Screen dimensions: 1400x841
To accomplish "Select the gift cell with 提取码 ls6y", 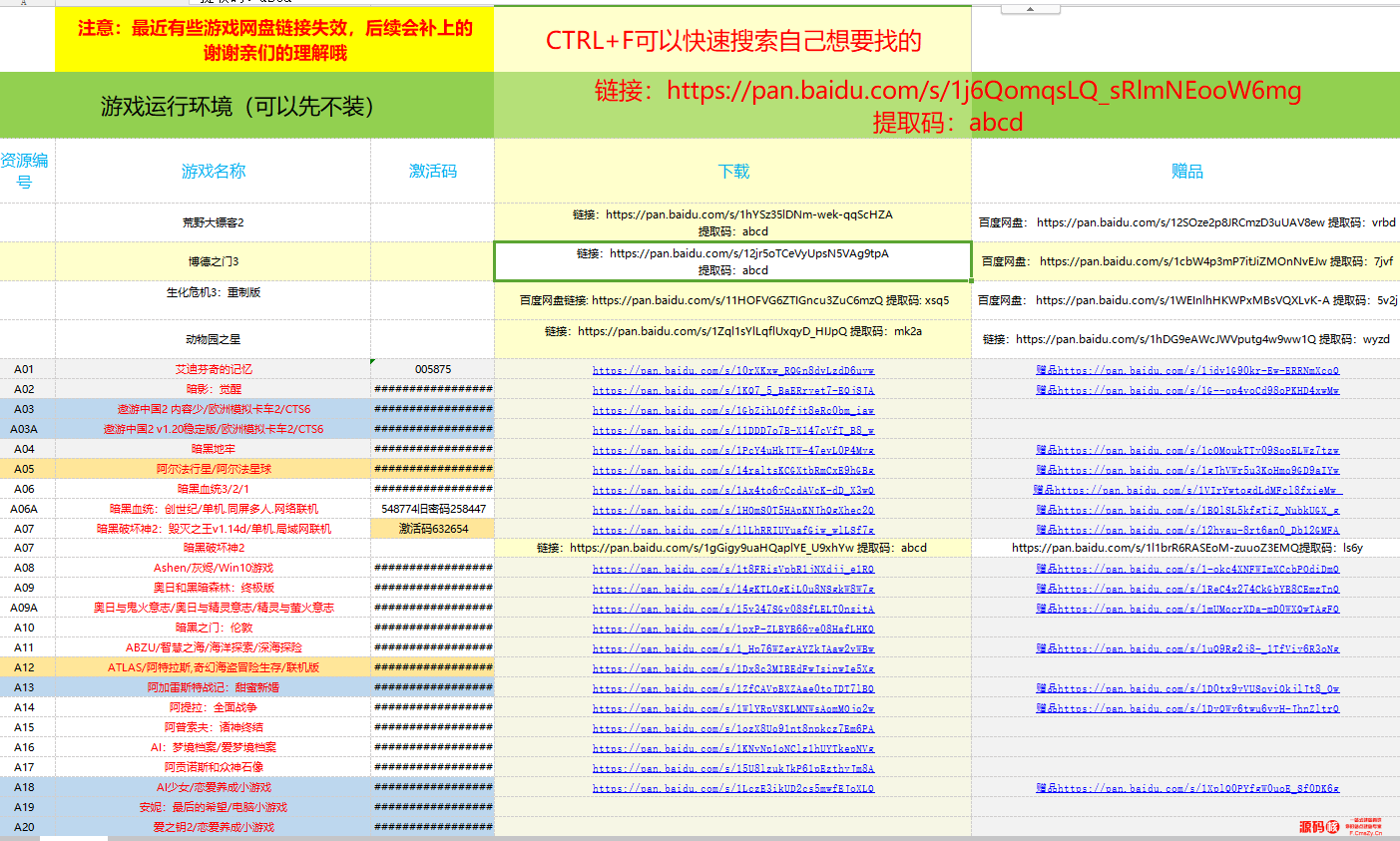I will 1186,548.
